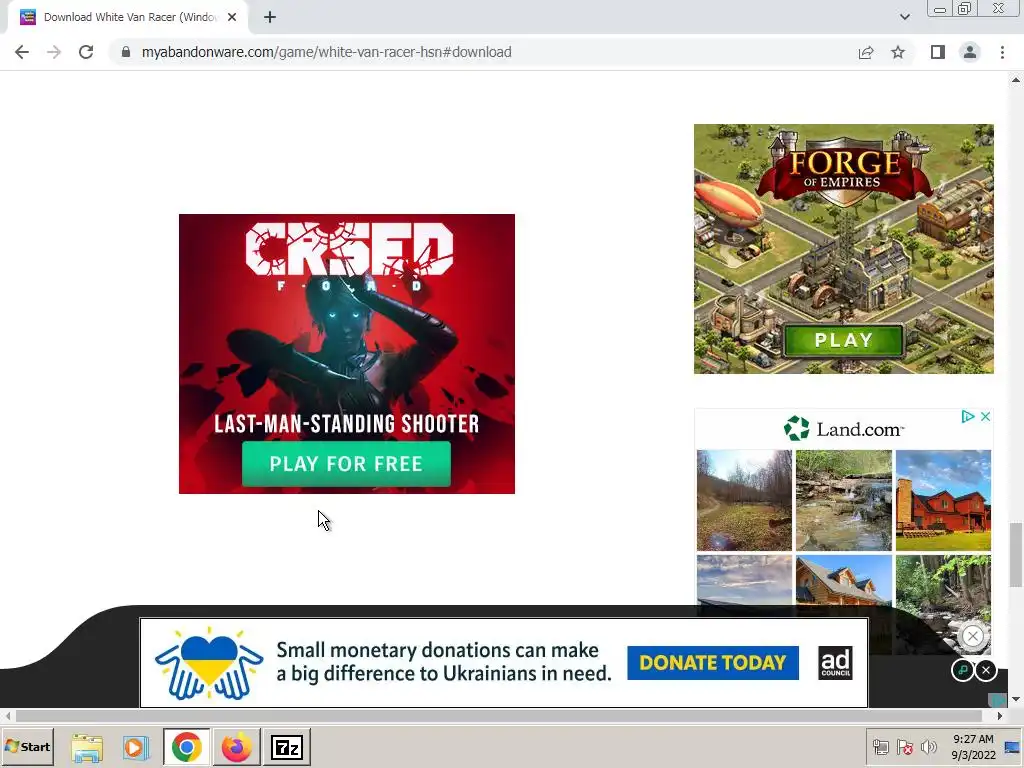Click the vertical scrollbar thumb

click(x=1016, y=555)
